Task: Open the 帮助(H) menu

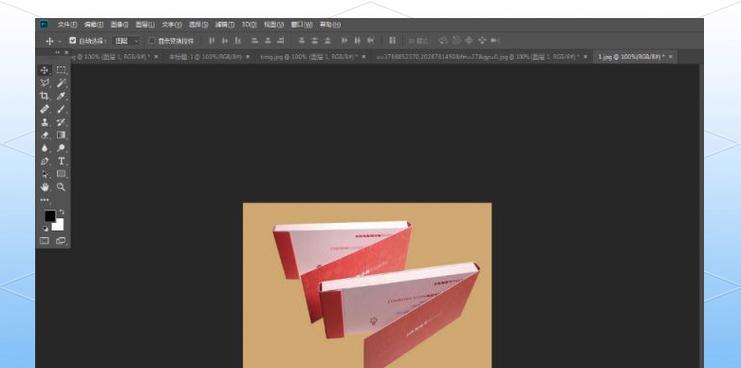Action: [330, 25]
